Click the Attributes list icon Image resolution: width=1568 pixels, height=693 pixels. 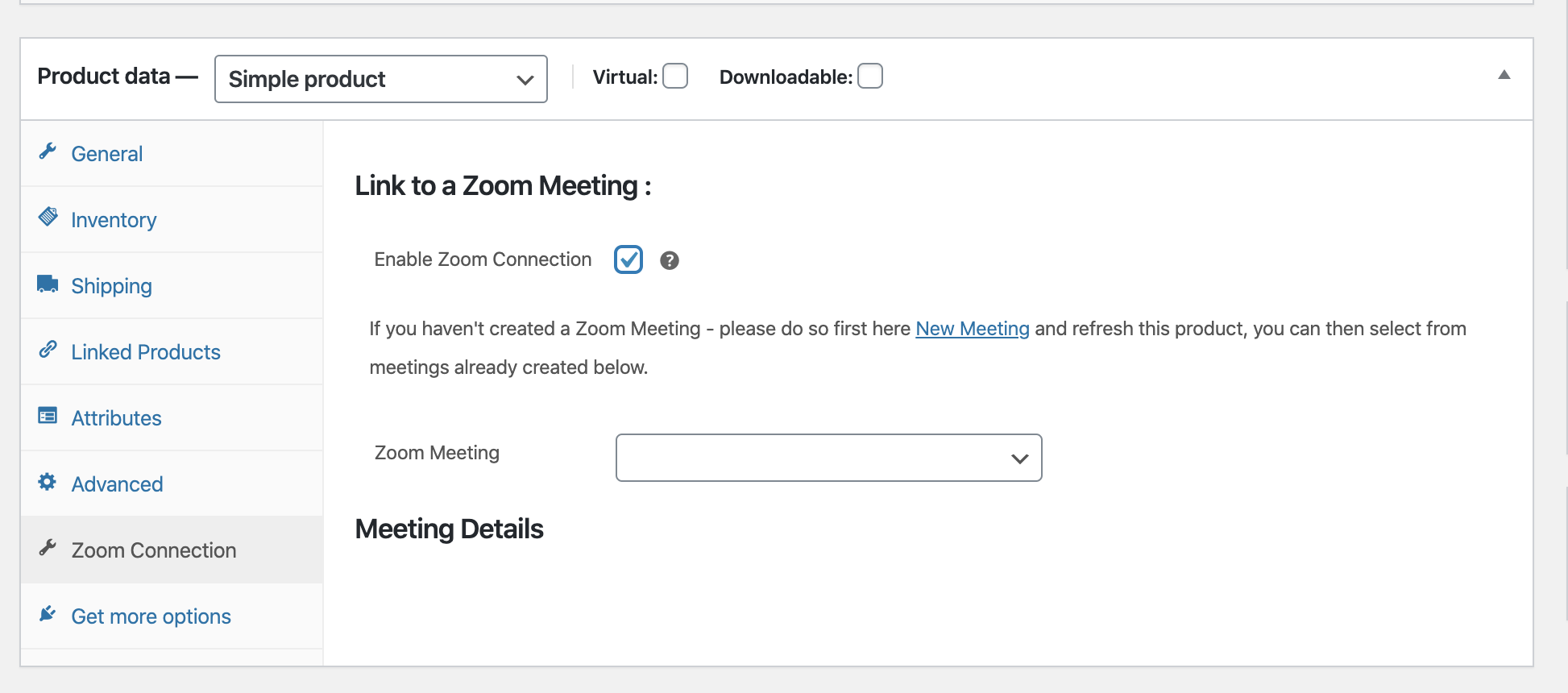pos(48,416)
